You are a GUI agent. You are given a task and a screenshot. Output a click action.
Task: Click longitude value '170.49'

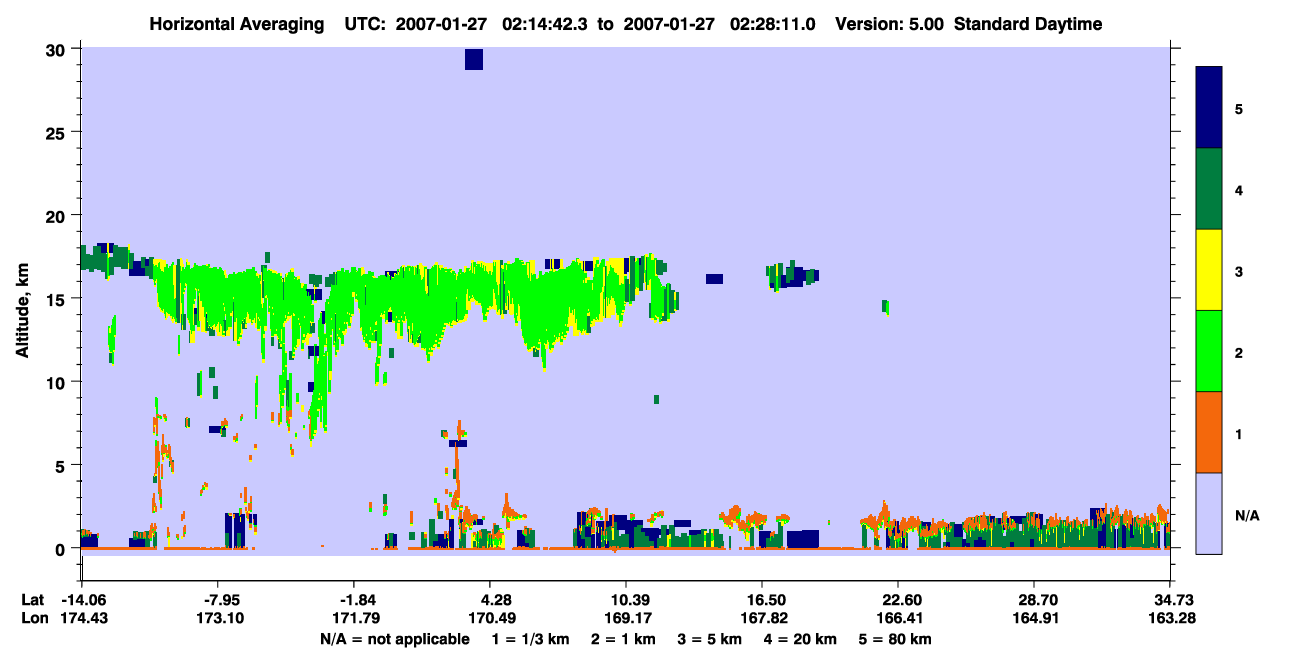[x=490, y=619]
